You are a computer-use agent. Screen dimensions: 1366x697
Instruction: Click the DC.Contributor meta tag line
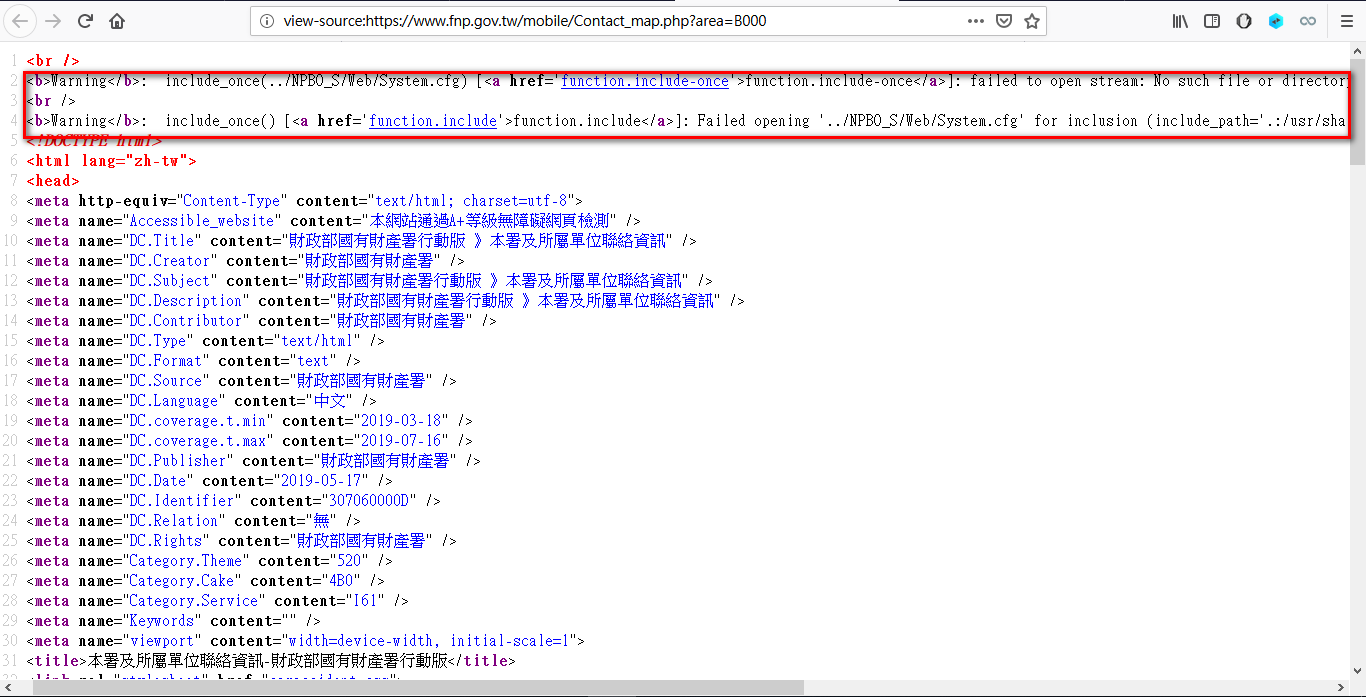262,321
